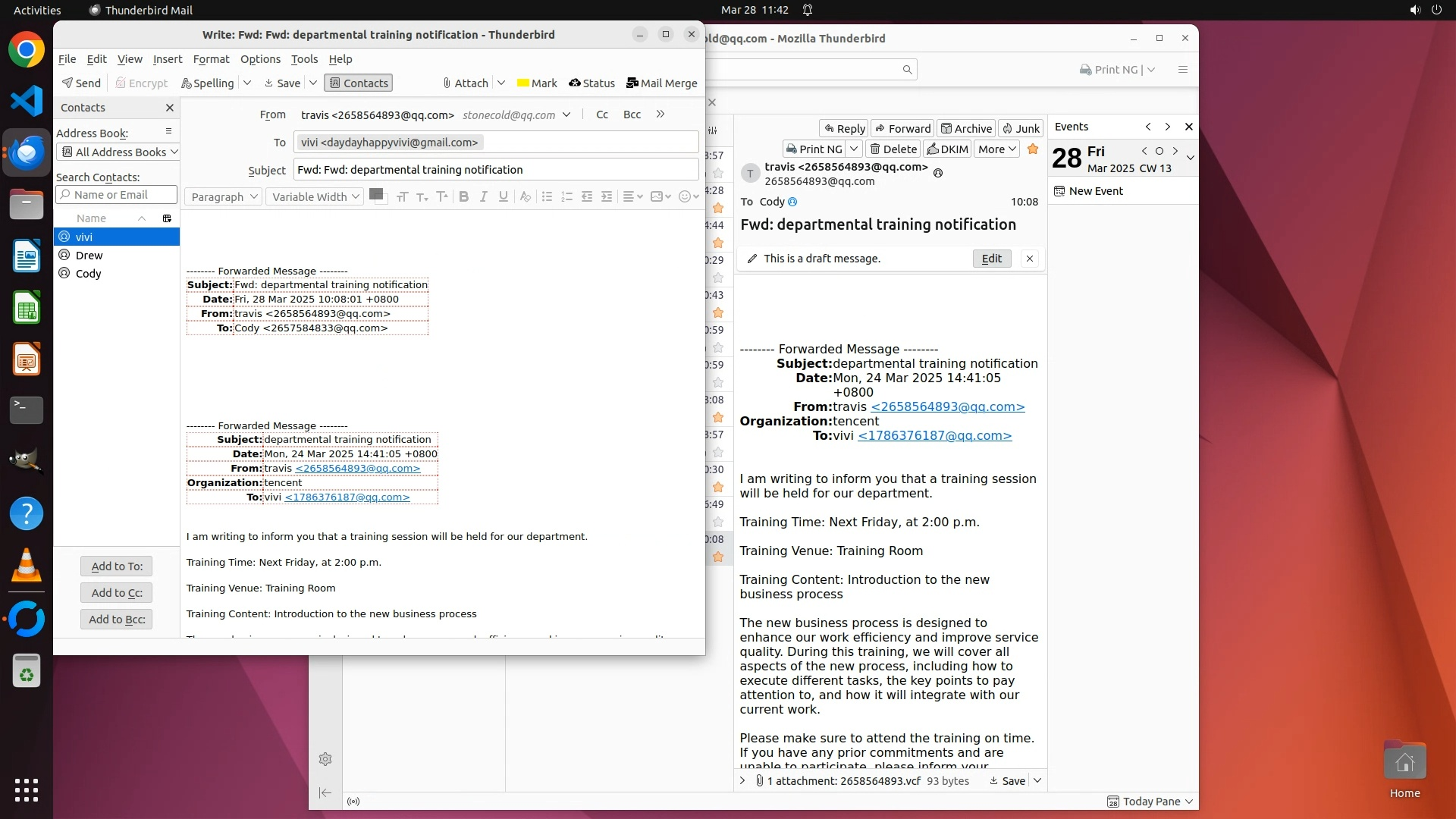1456x819 pixels.
Task: Increase paragraph indent
Action: 607,196
